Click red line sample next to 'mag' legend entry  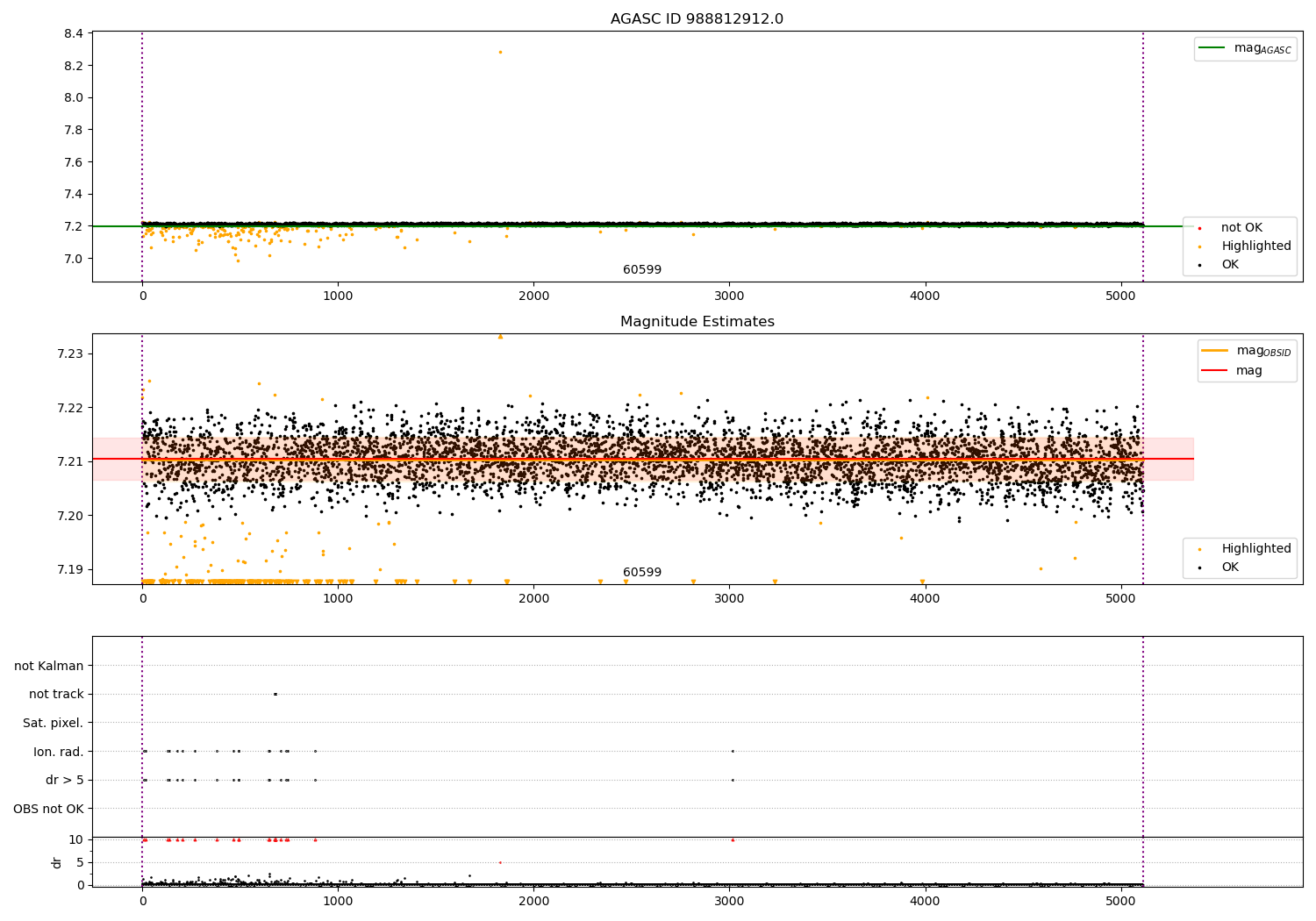click(x=1215, y=371)
